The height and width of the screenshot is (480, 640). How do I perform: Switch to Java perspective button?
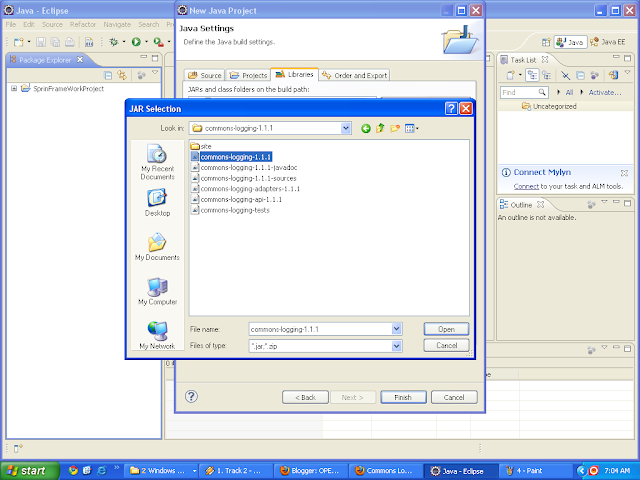tap(571, 42)
